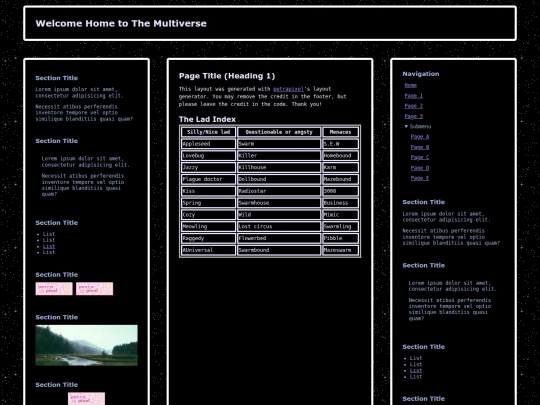This screenshot has width=540, height=405.
Task: Click the 'S.E.W' table cell
Action: pos(340,144)
